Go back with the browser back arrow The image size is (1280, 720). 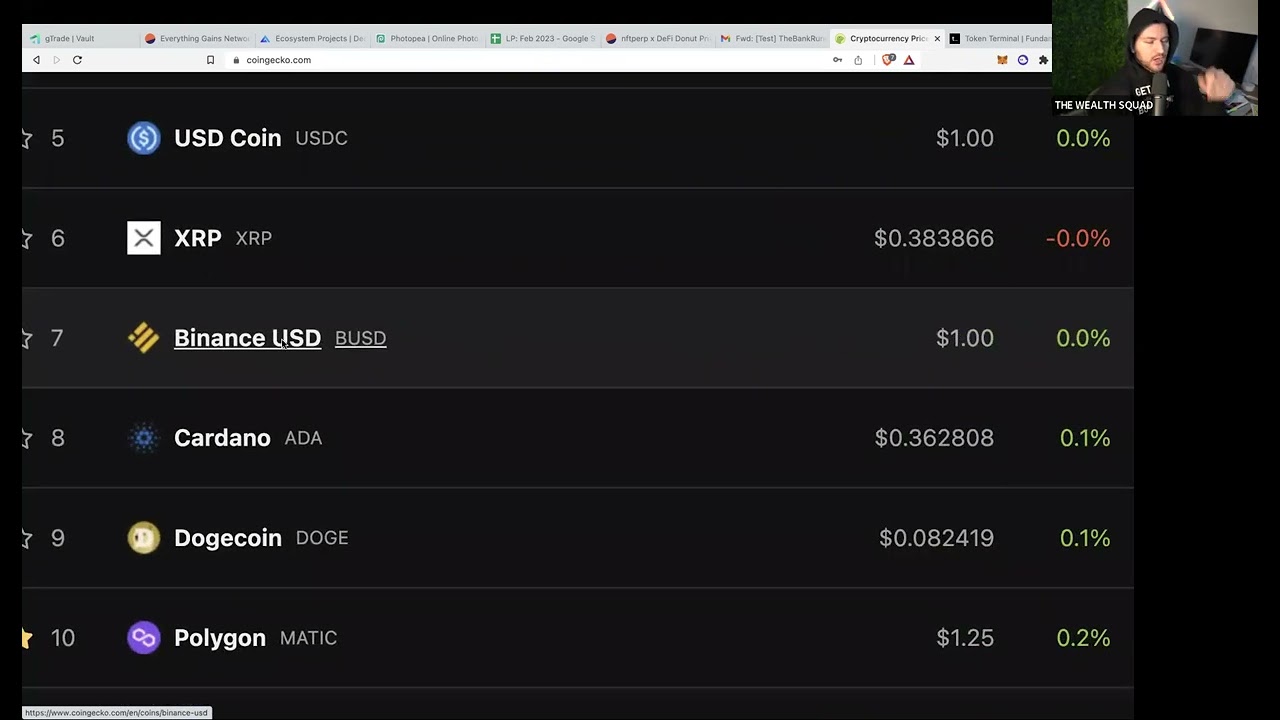pos(36,60)
